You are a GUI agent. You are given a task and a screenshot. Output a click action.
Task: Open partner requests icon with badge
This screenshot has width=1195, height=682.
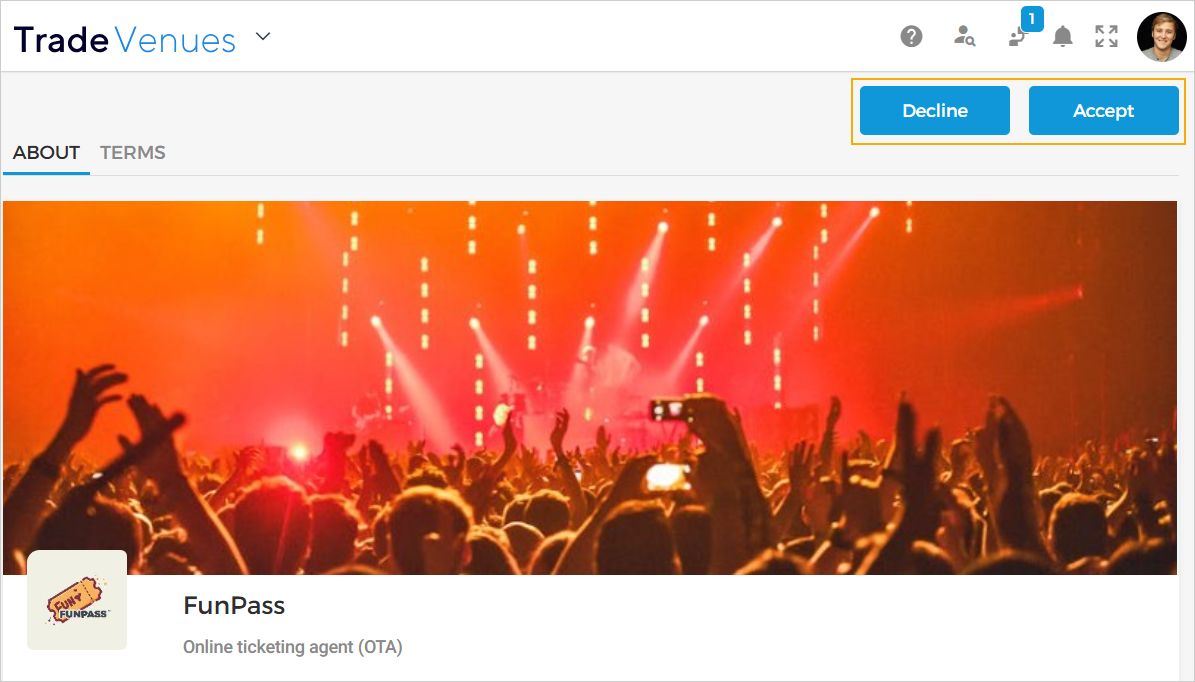[x=1017, y=38]
